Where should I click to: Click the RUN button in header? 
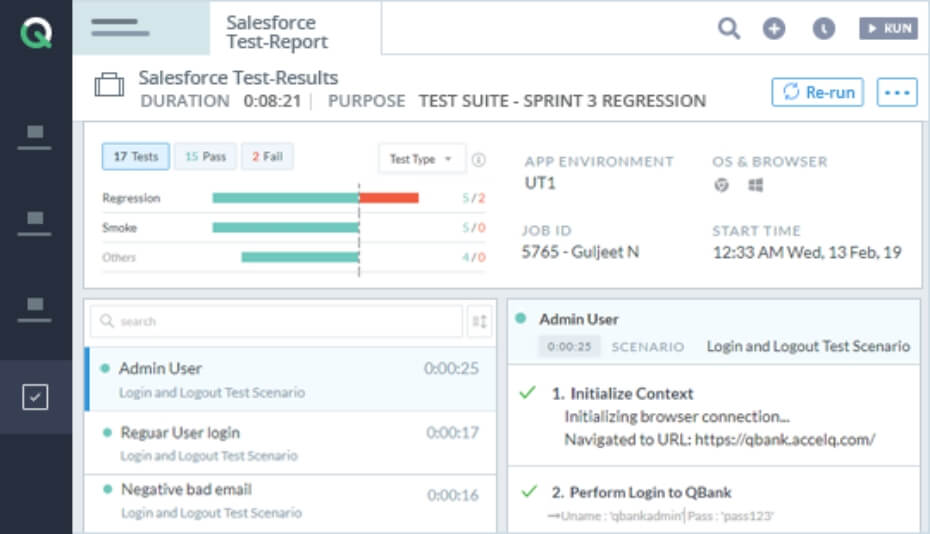pos(888,29)
